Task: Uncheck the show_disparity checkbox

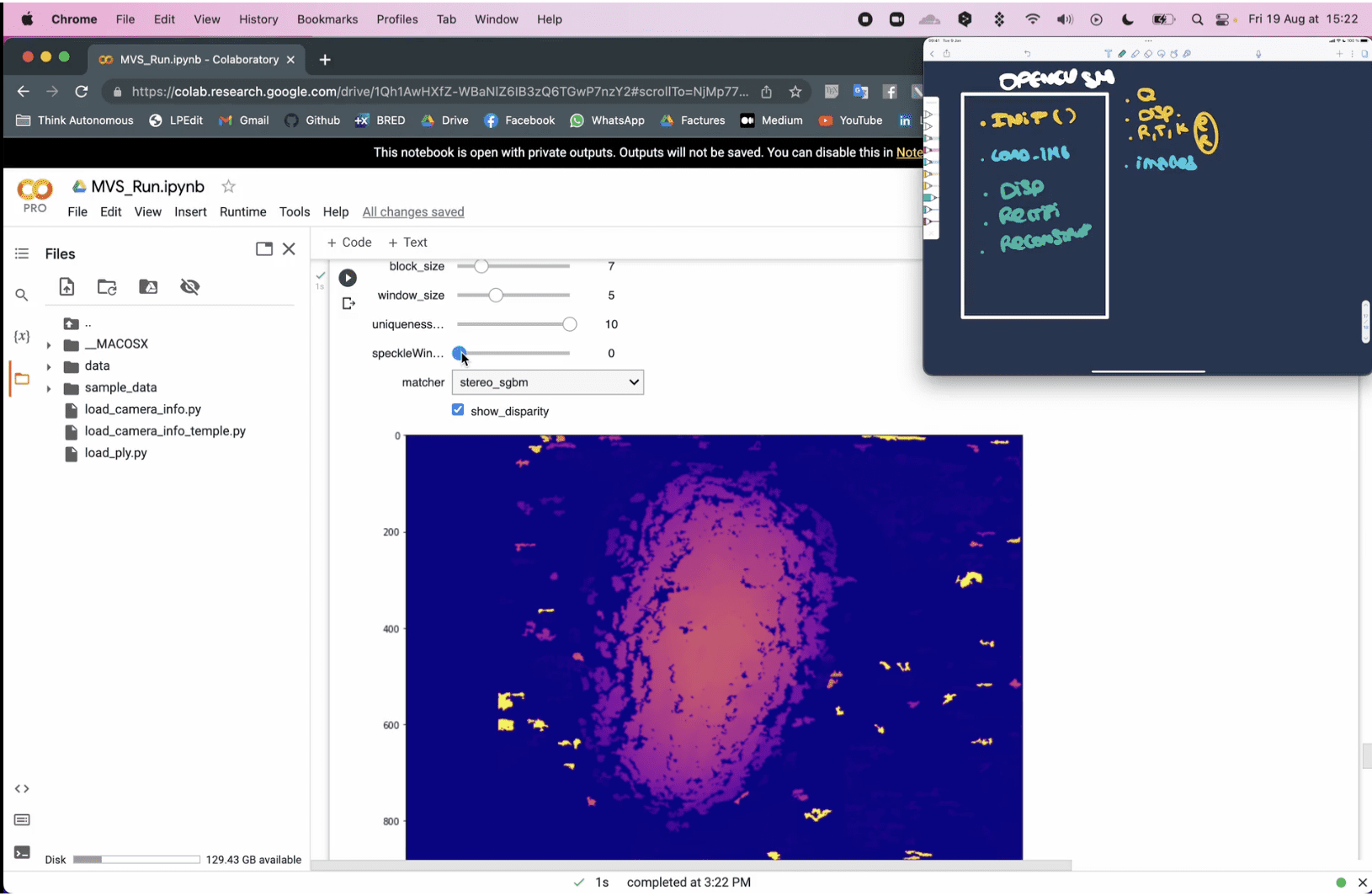Action: (458, 410)
